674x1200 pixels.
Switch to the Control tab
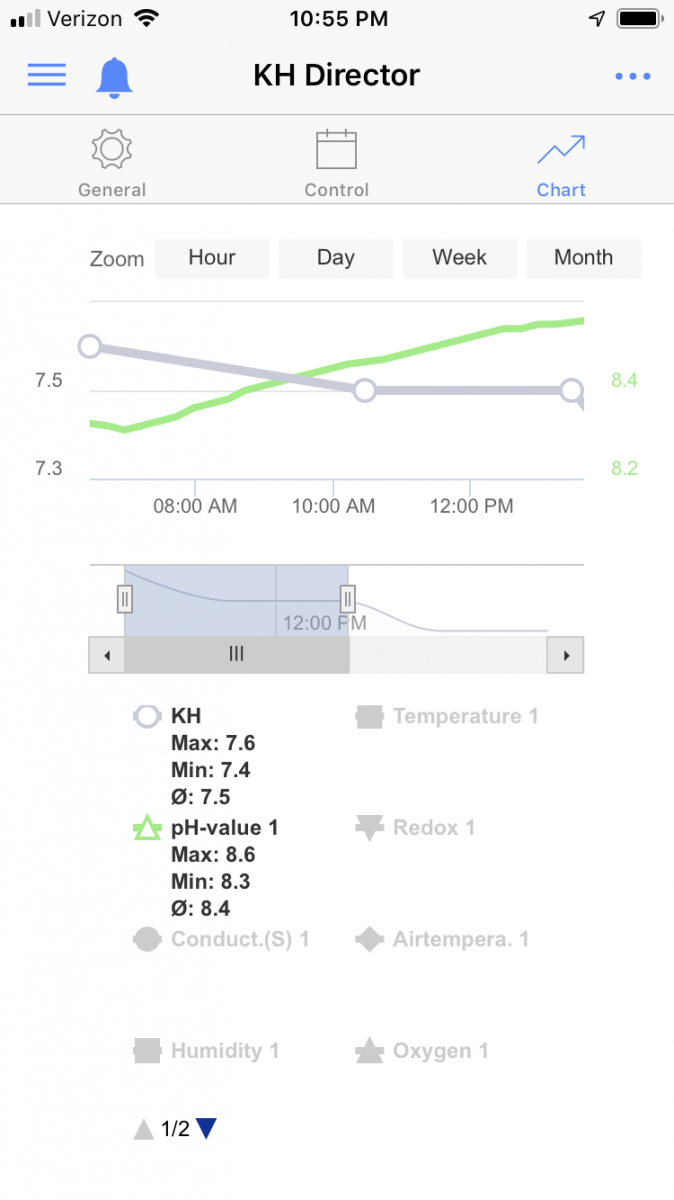[x=336, y=165]
